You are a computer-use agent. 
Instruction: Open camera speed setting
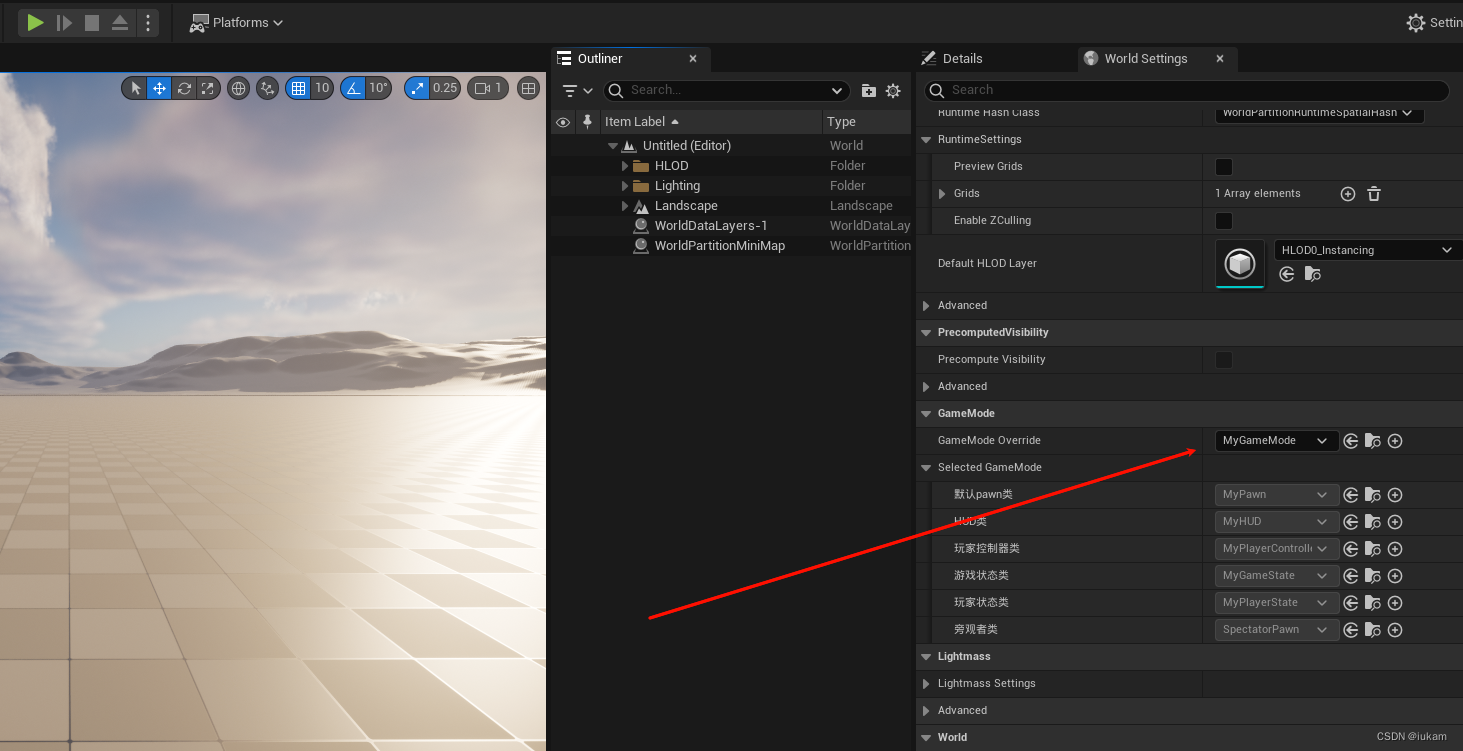pos(488,88)
